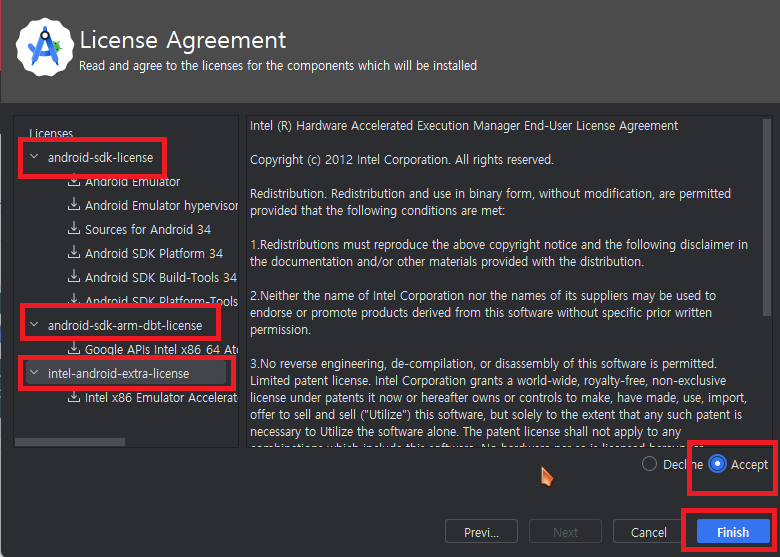Image resolution: width=780 pixels, height=557 pixels.
Task: Select android-sdk-arm-dbt-license in the tree
Action: coord(125,326)
